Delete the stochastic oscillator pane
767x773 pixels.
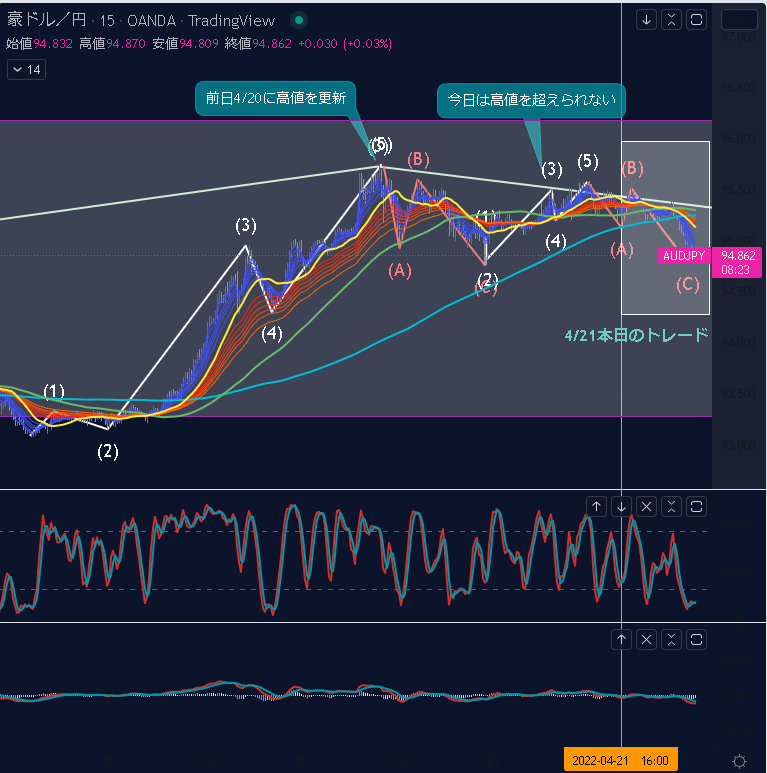click(x=647, y=507)
